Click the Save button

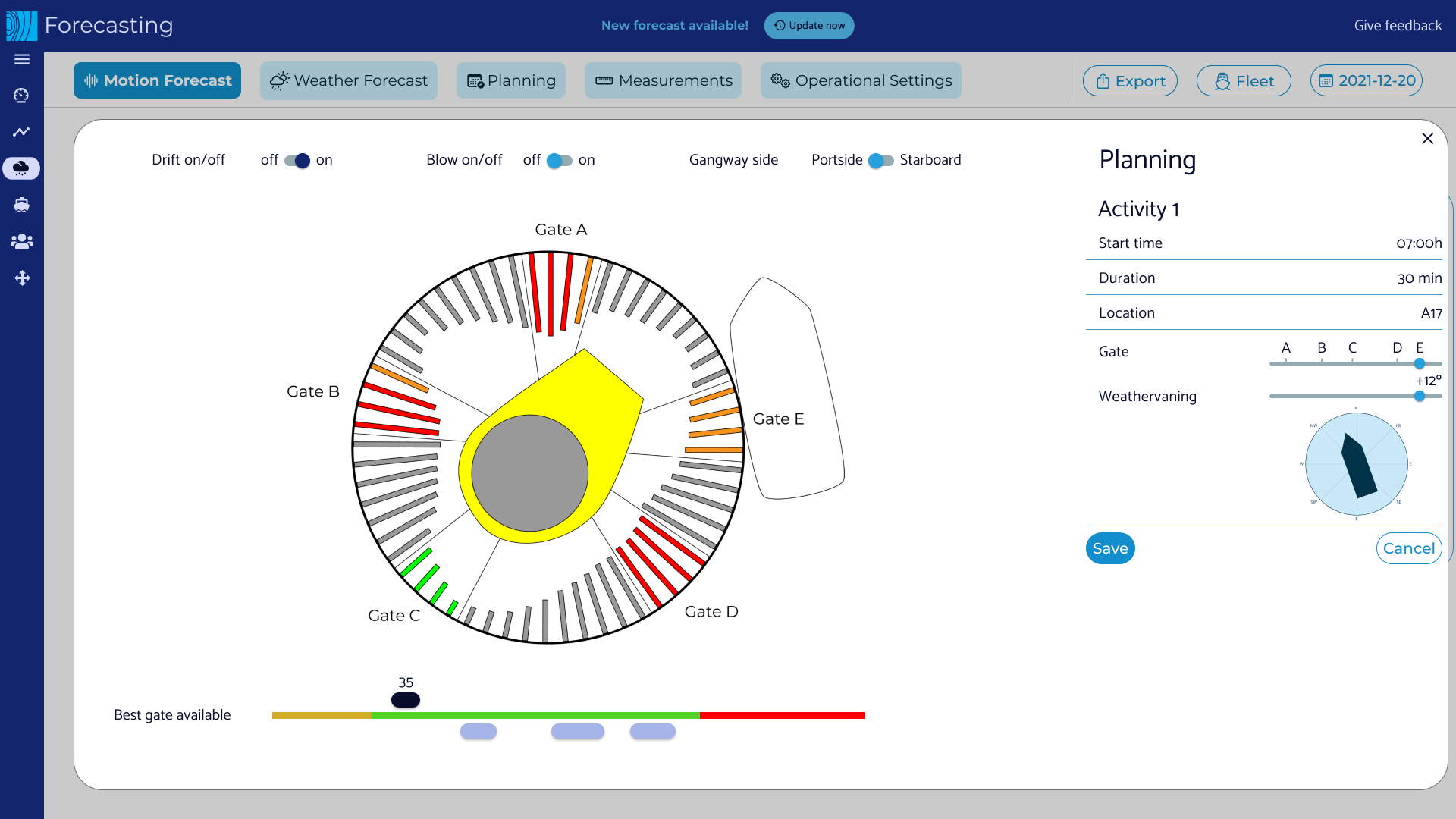click(x=1110, y=548)
